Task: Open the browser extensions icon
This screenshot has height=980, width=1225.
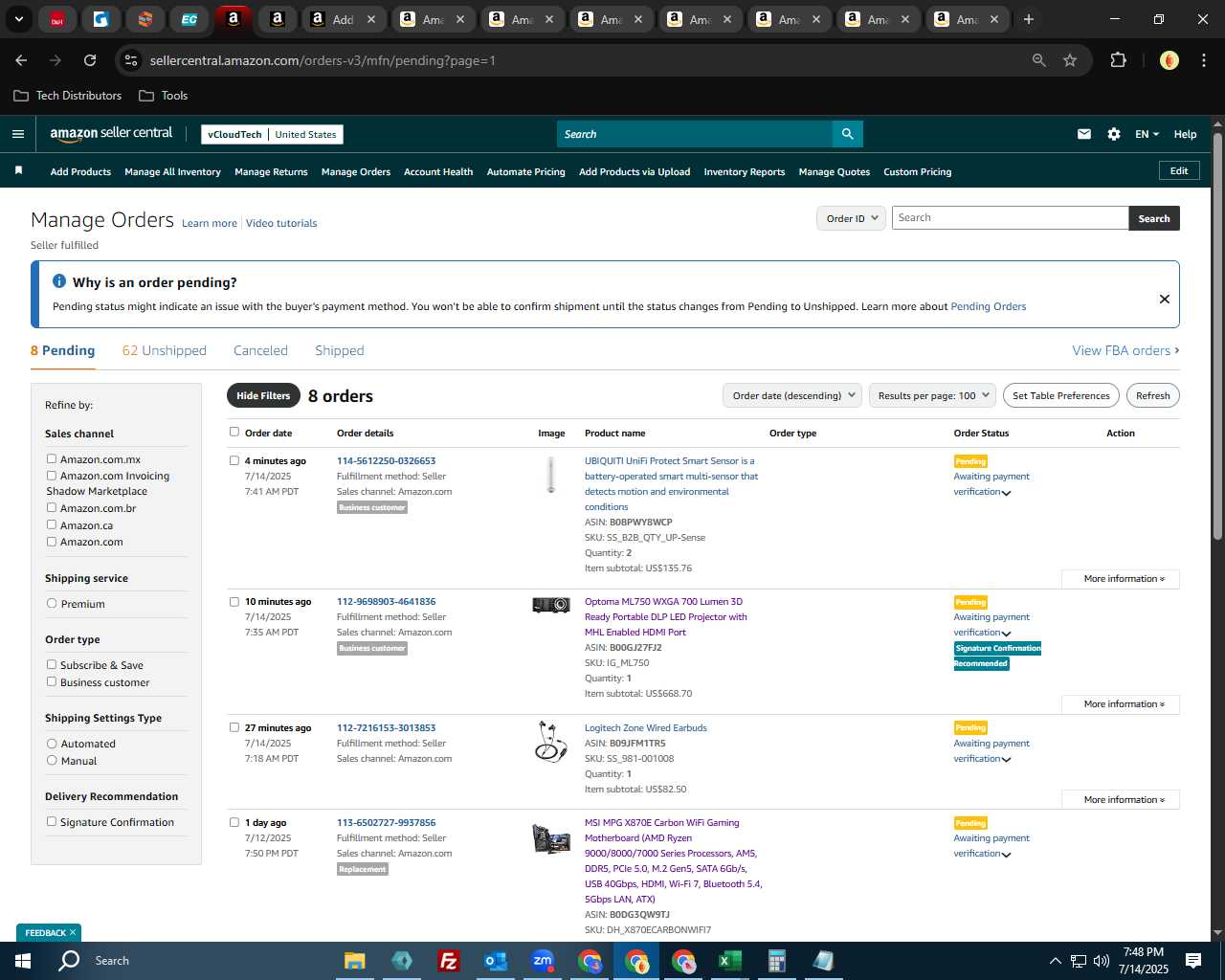Action: tap(1118, 60)
